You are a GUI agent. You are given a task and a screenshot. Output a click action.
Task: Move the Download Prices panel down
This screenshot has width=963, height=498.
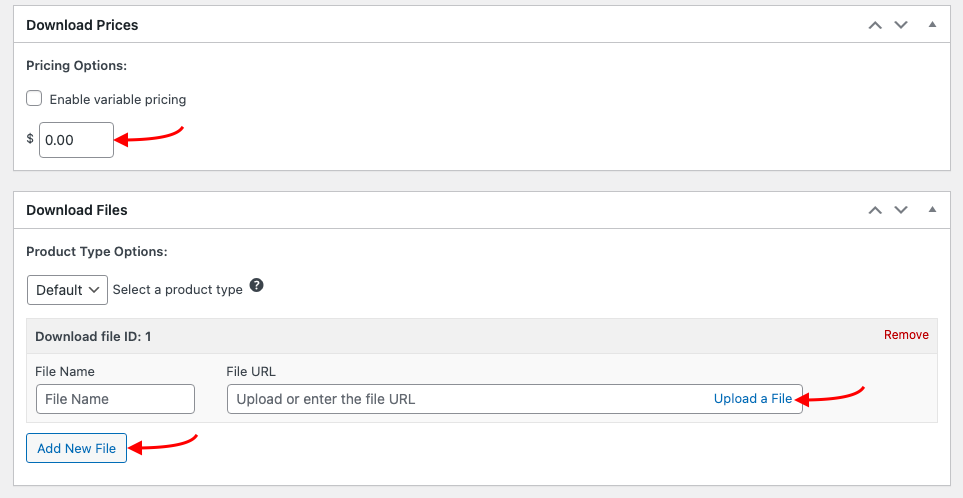900,25
